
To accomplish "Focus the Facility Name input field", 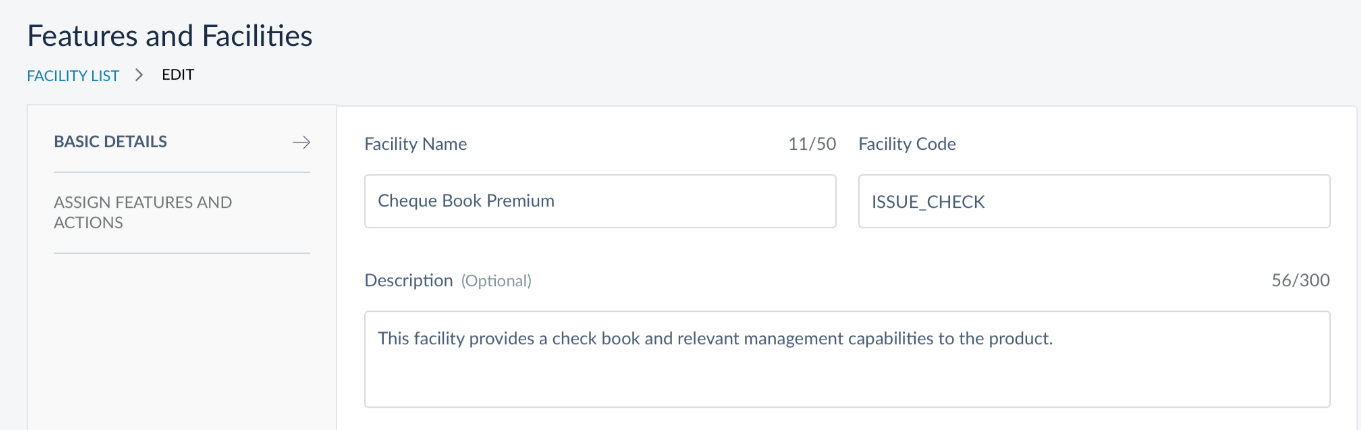I will point(600,201).
